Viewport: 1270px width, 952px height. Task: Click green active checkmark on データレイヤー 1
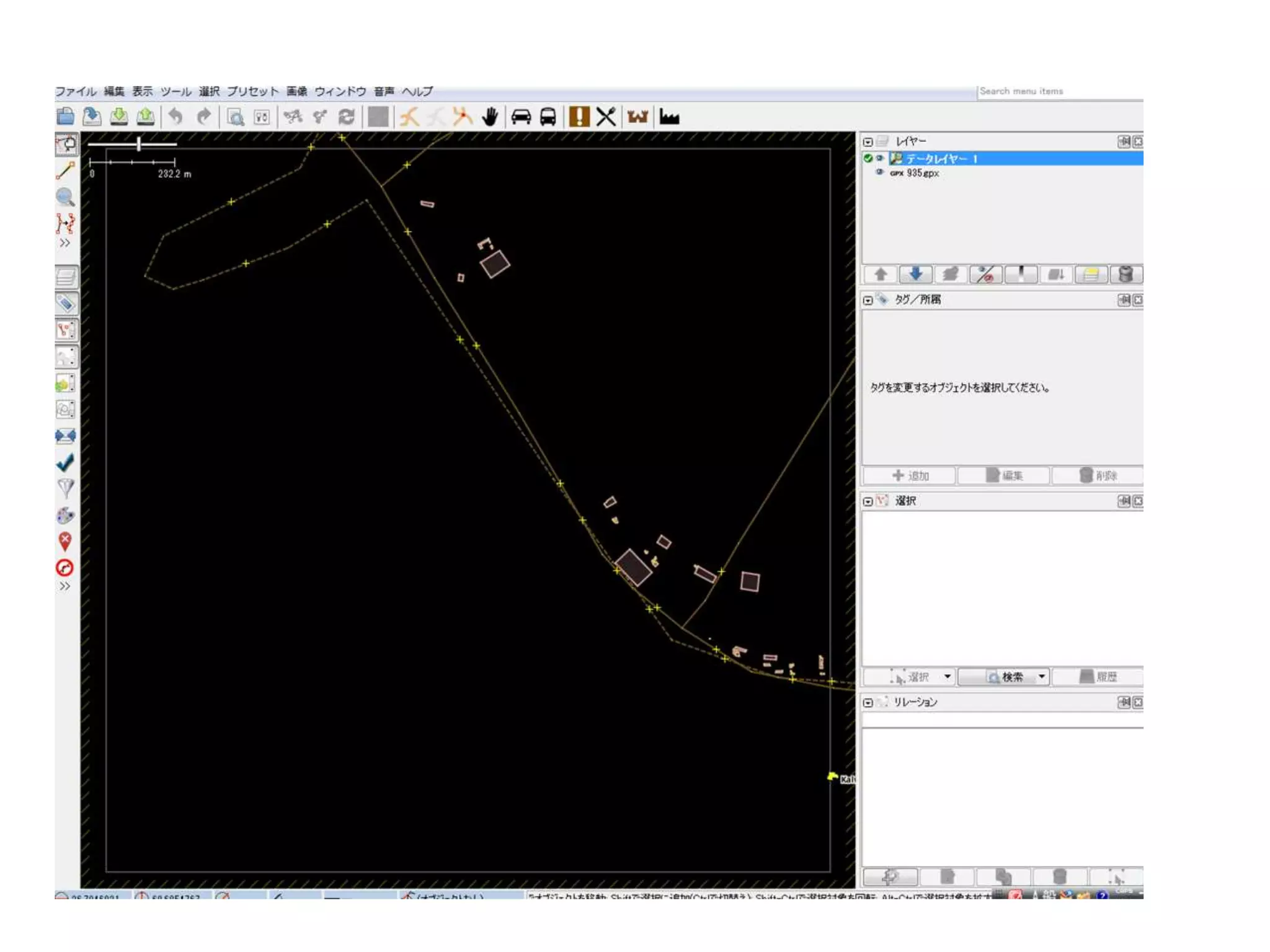[868, 158]
